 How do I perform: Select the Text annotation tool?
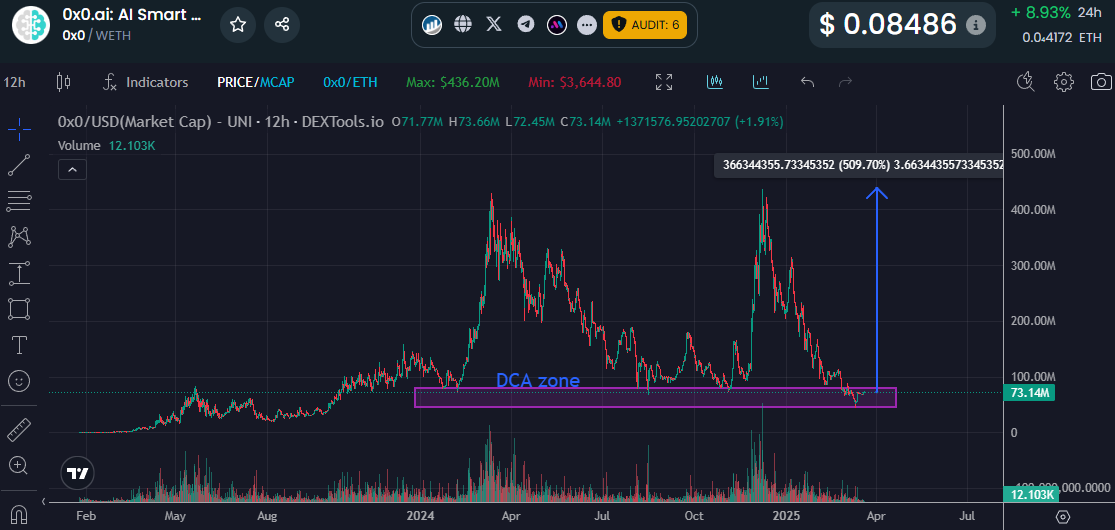tap(18, 346)
